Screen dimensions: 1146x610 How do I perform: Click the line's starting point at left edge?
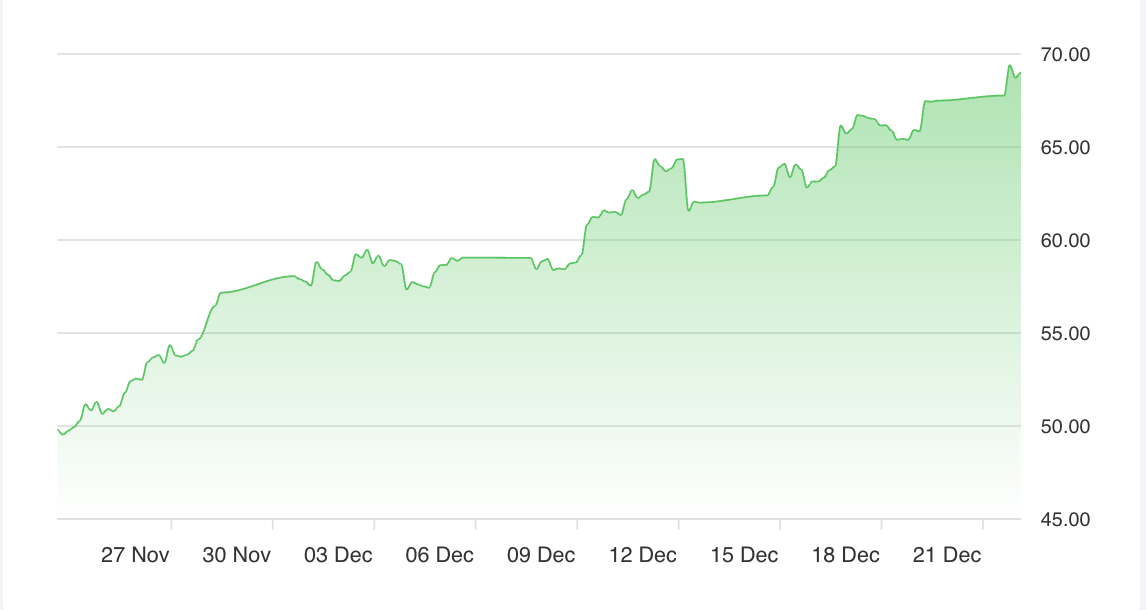click(59, 429)
